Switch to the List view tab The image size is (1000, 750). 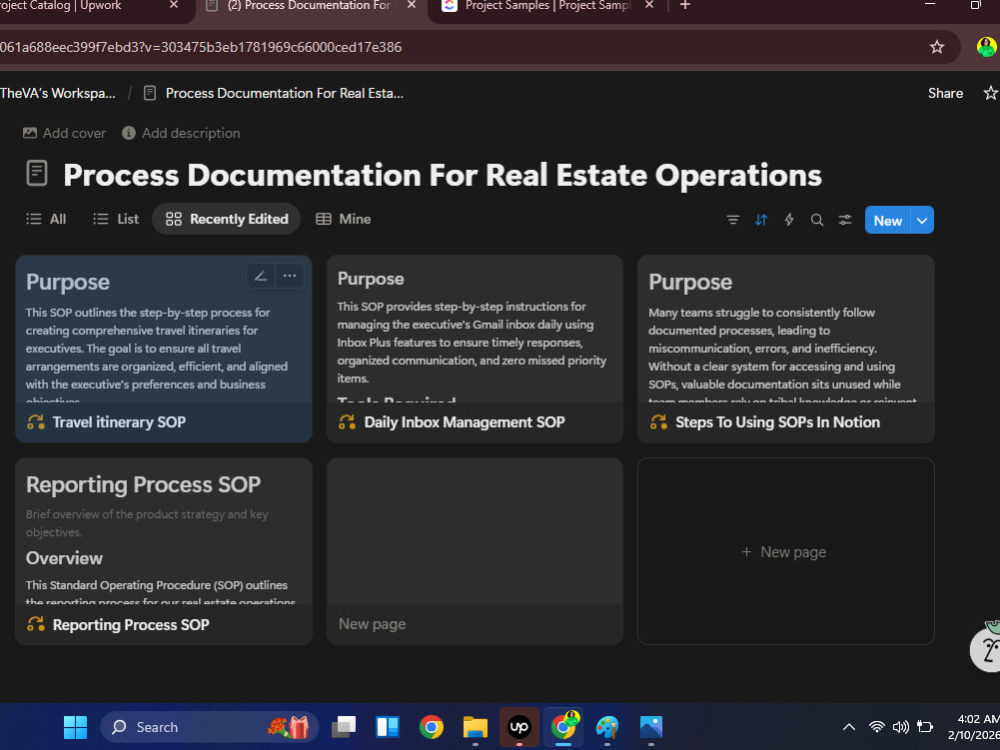[x=116, y=219]
